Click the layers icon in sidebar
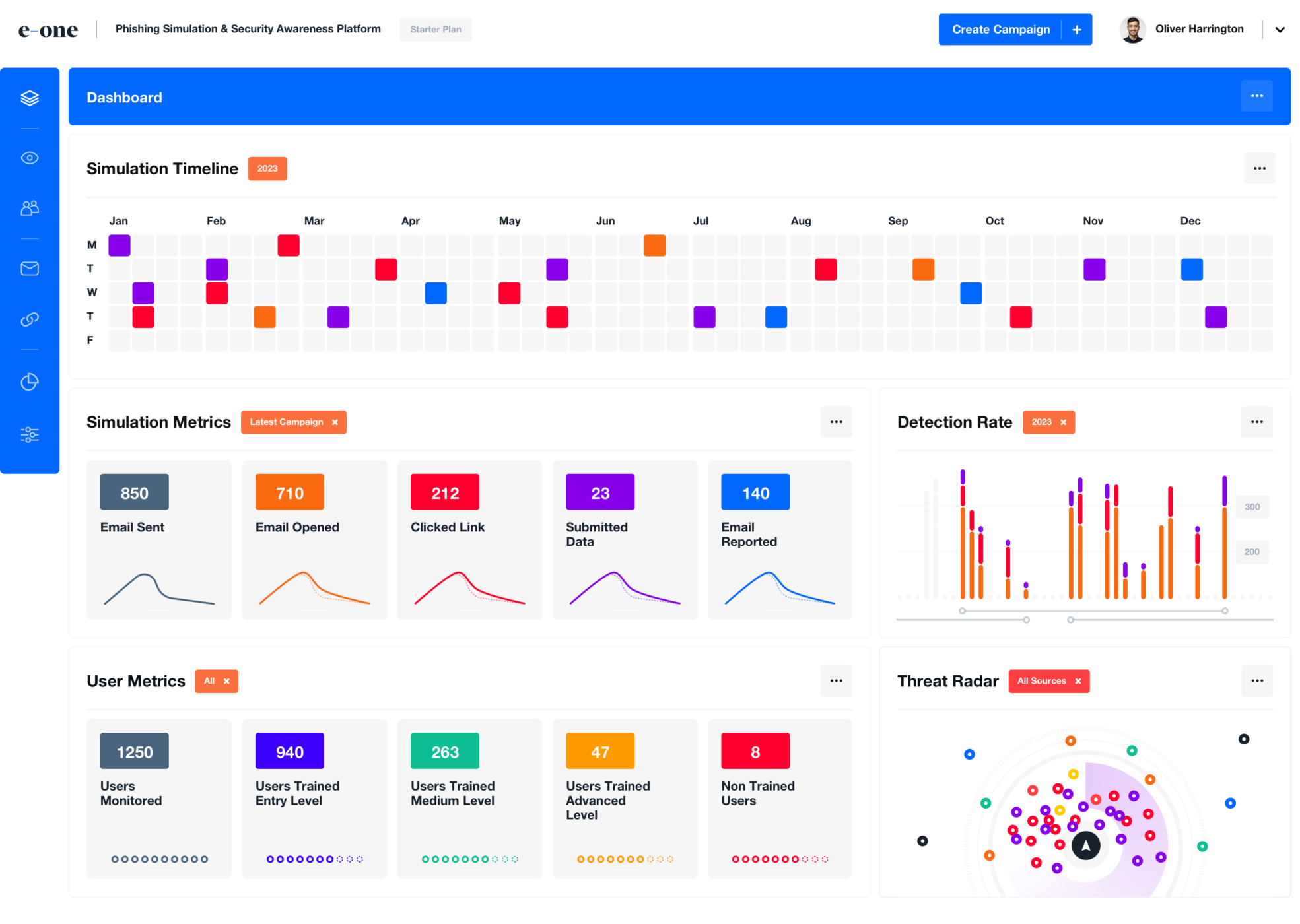 click(x=30, y=98)
